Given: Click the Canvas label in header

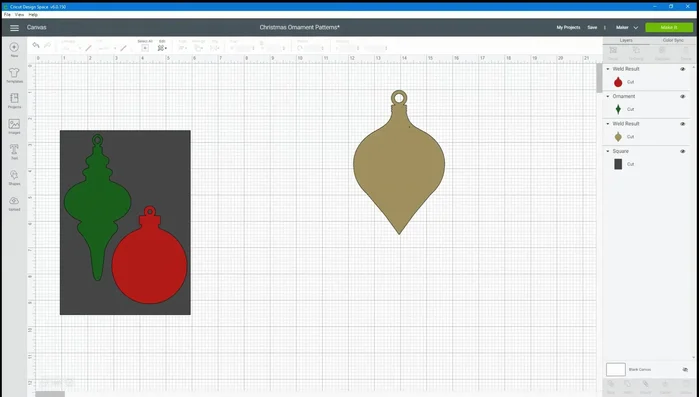Looking at the screenshot, I should pyautogui.click(x=37, y=28).
